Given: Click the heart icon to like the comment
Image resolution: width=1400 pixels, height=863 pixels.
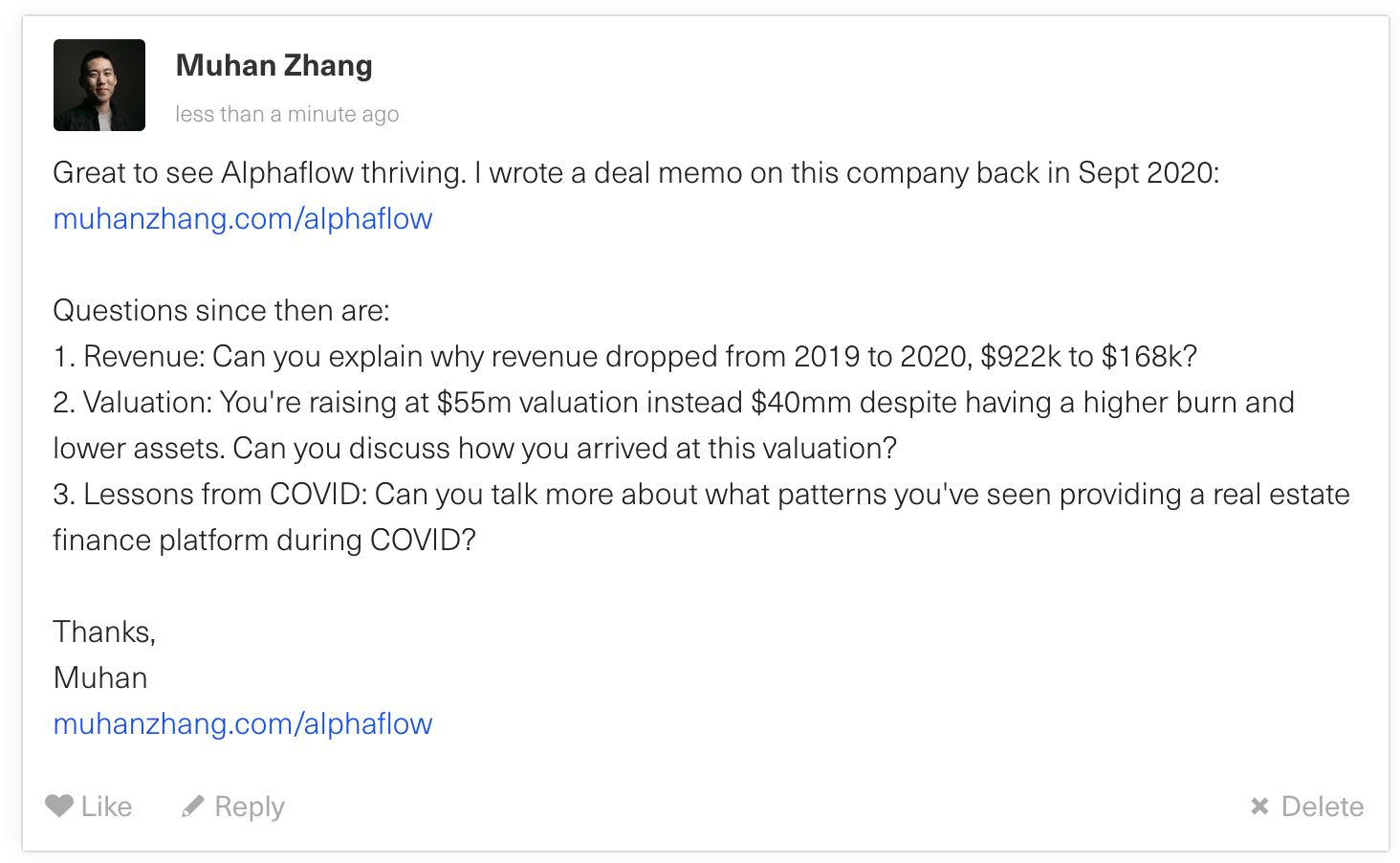Looking at the screenshot, I should (x=59, y=807).
